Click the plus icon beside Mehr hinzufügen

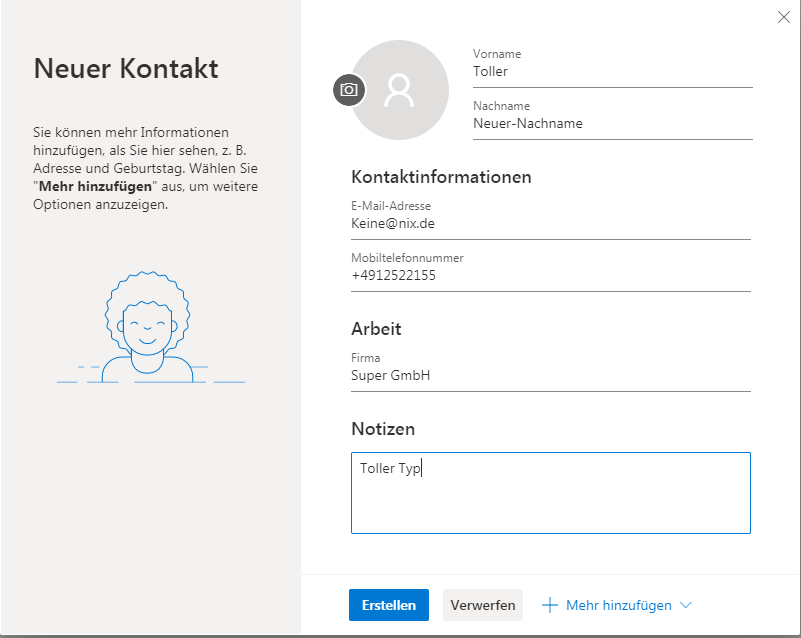click(x=549, y=605)
